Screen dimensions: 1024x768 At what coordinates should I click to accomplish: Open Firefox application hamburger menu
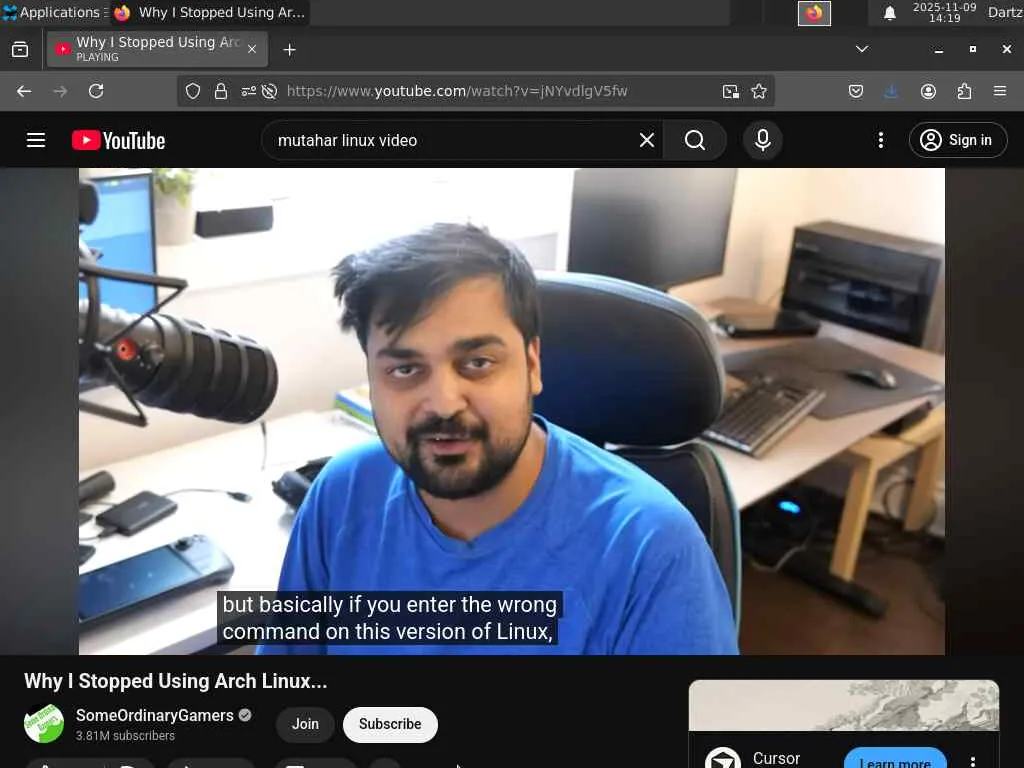click(1000, 91)
